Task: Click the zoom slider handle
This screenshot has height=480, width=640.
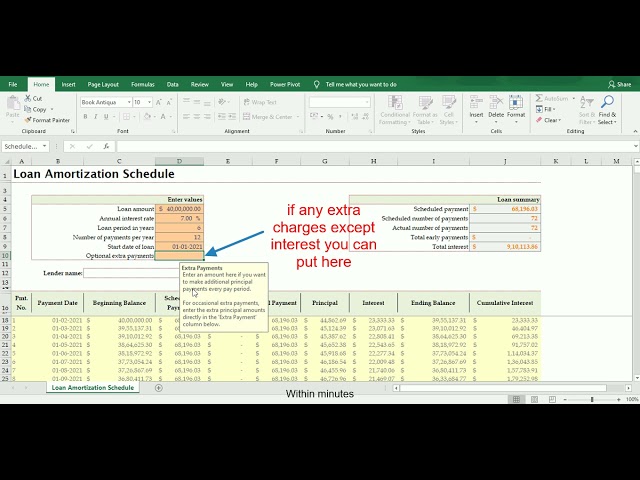Action: coord(592,399)
